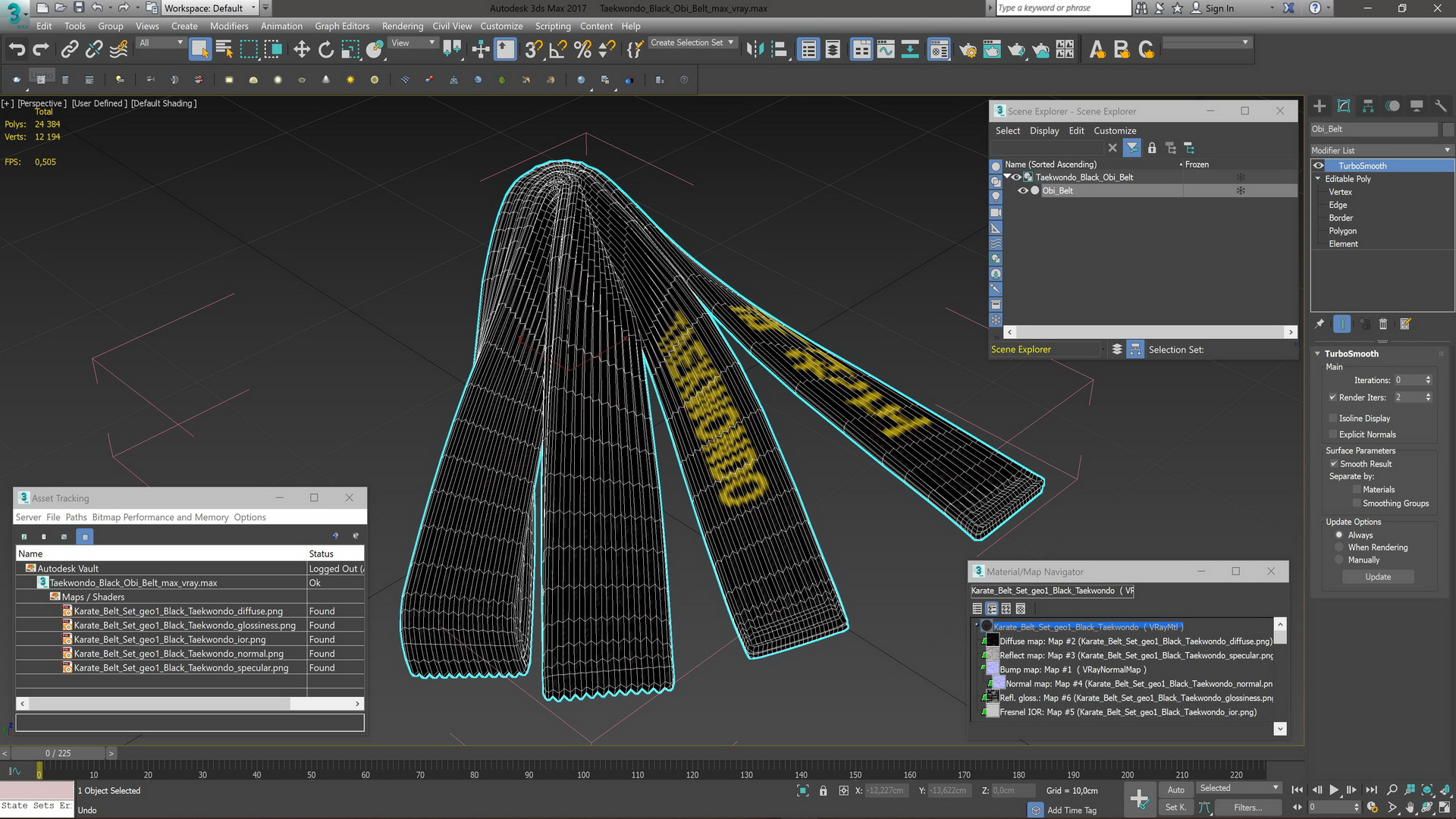Open Rendered Frame Window icon
Viewport: 1456px width, 819px height.
992,50
